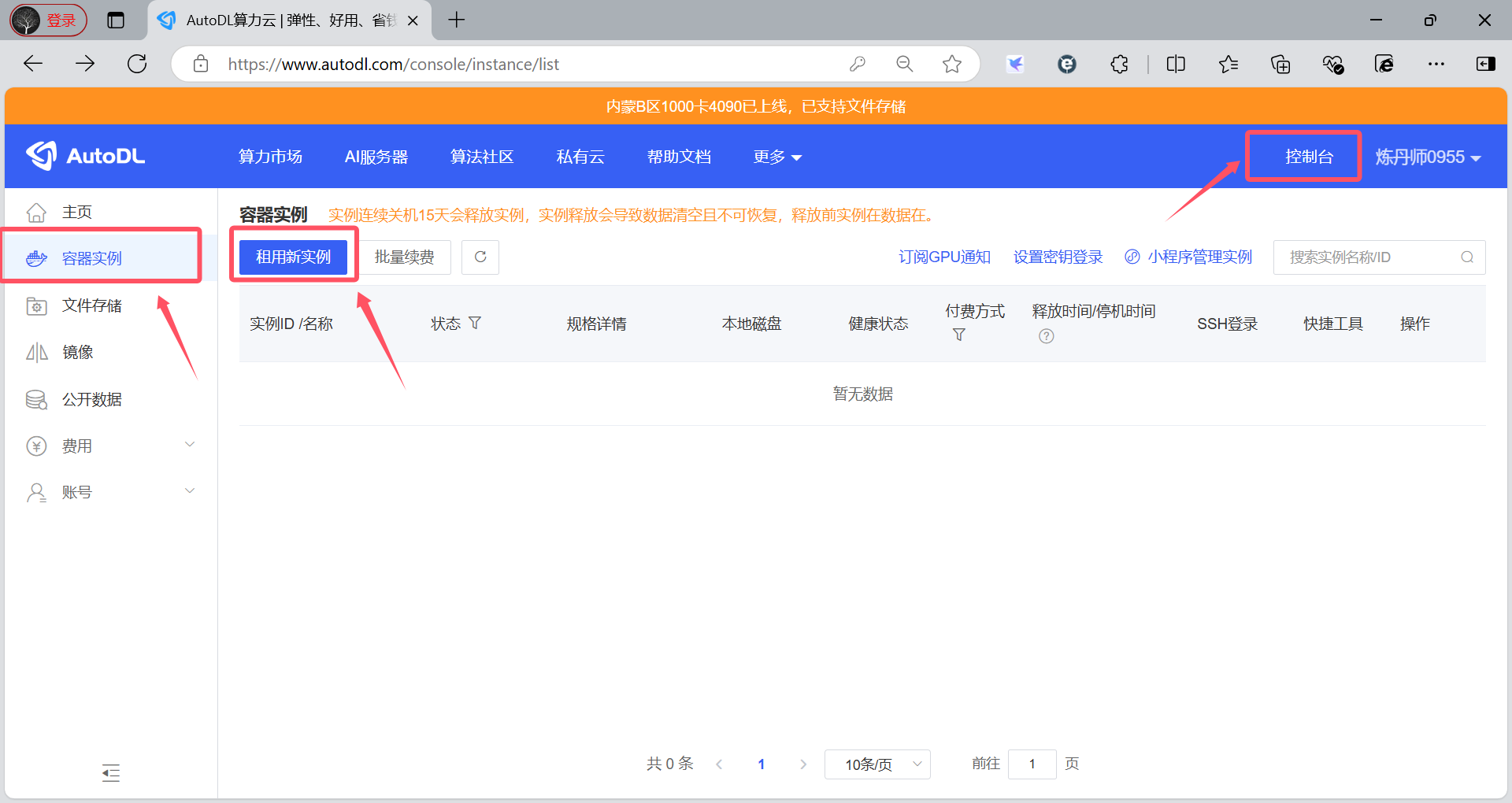Click the tab actions icon next to profile
Viewport: 1512px width, 803px height.
tap(116, 20)
